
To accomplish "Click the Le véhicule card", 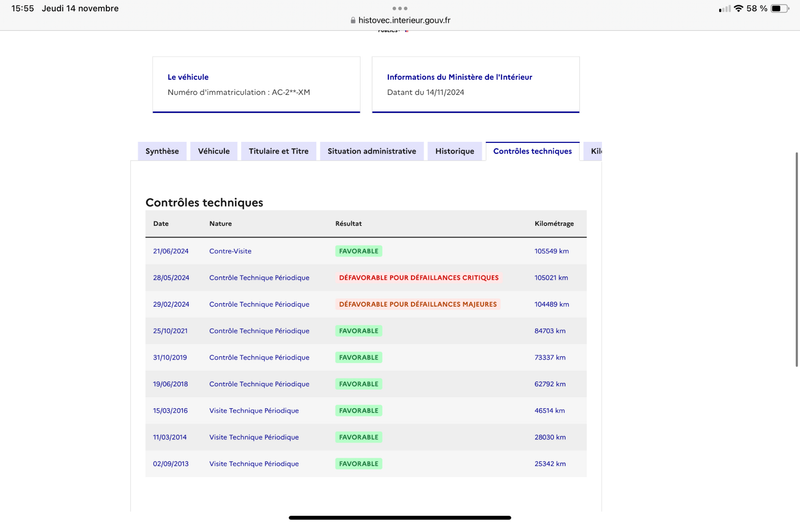I will 256,85.
